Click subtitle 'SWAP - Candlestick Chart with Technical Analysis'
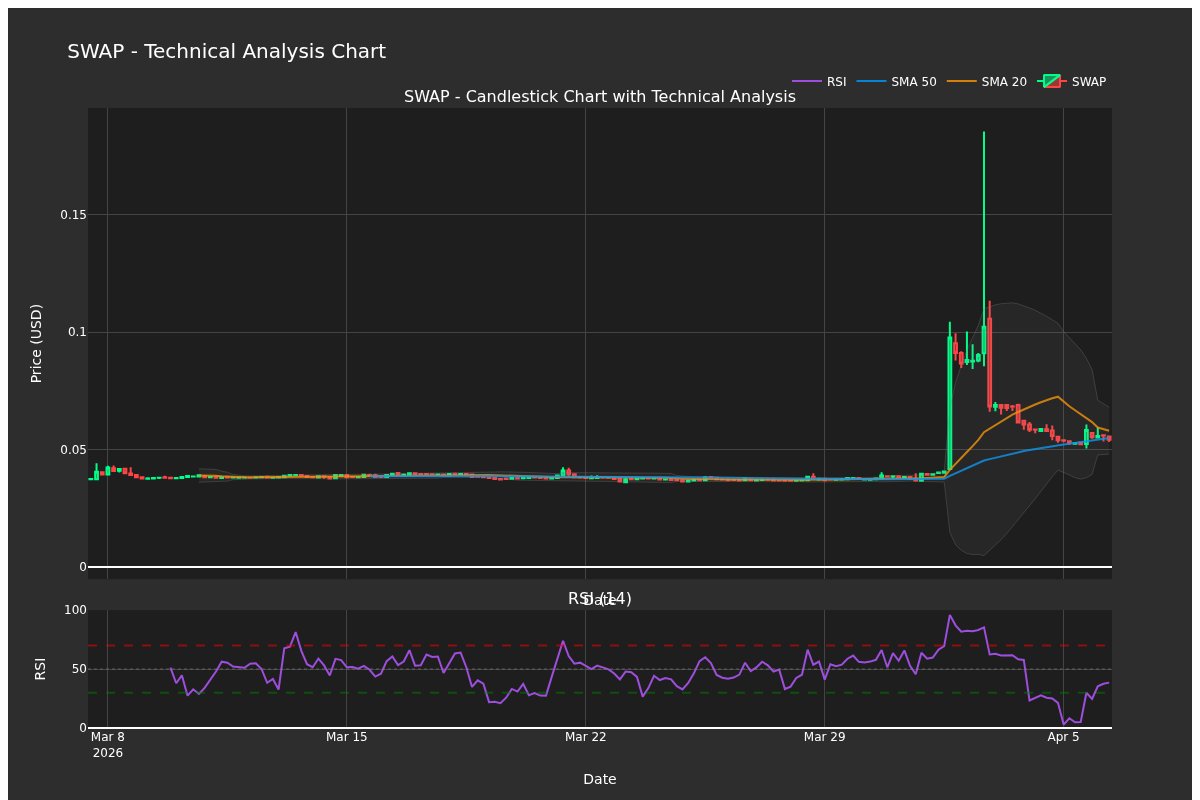 pos(600,97)
